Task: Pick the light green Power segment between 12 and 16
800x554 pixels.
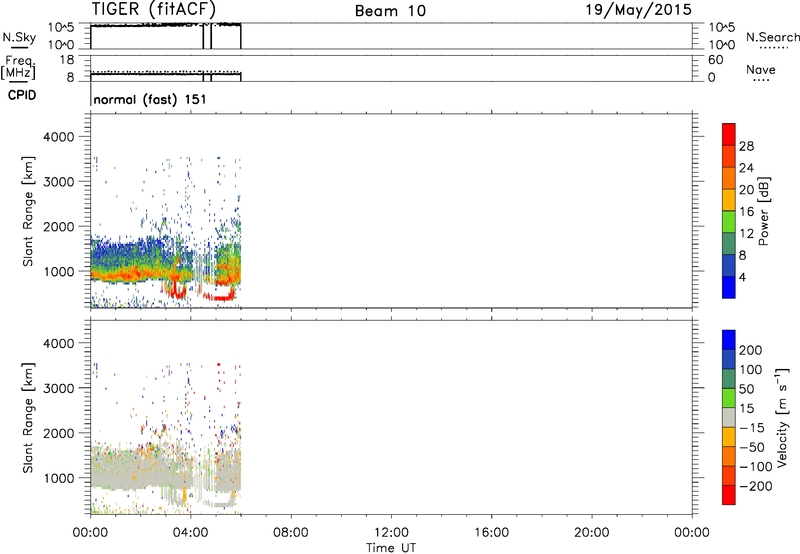Action: point(729,222)
